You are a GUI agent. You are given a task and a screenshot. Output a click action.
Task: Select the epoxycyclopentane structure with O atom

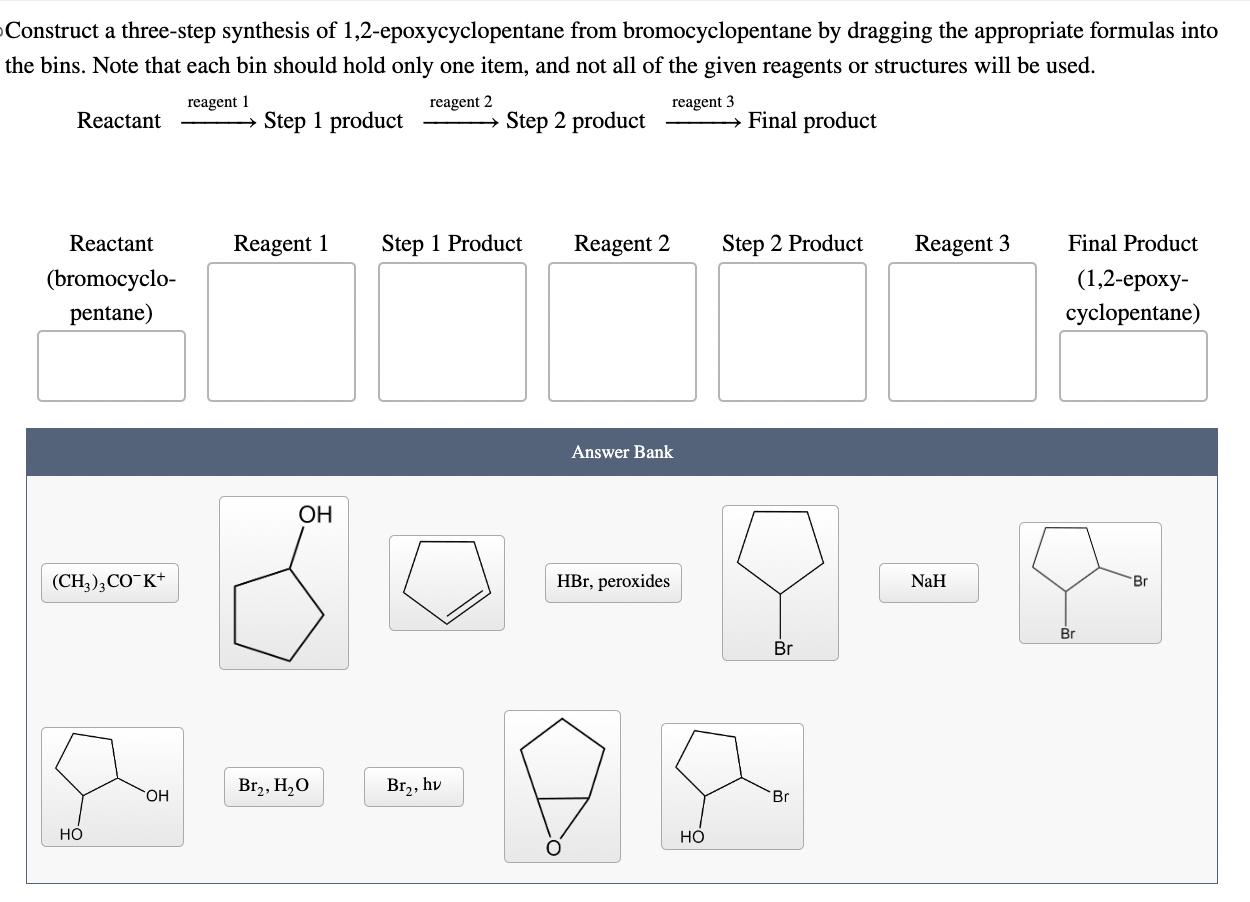coord(562,785)
